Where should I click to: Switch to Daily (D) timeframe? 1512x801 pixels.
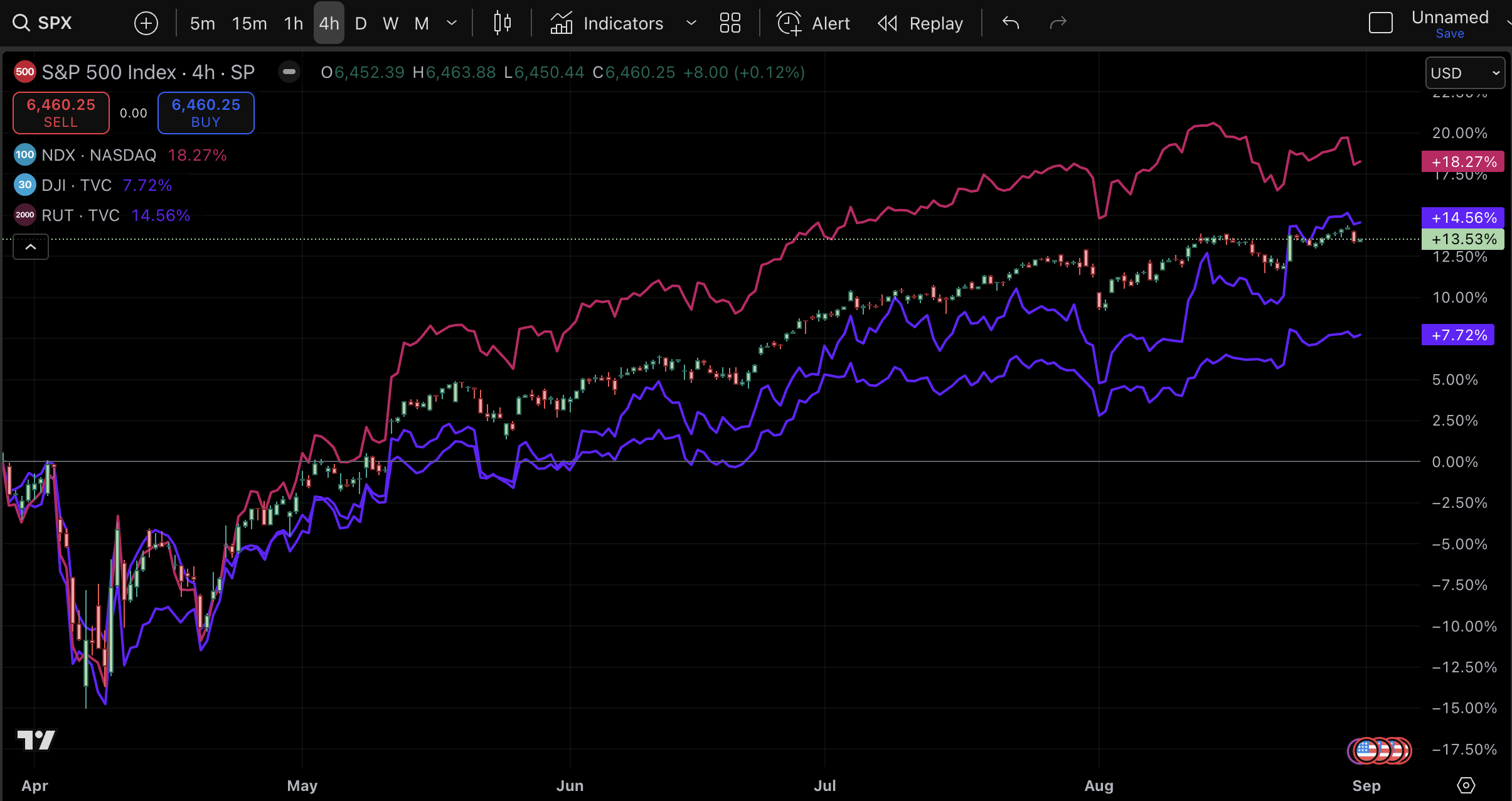361,23
